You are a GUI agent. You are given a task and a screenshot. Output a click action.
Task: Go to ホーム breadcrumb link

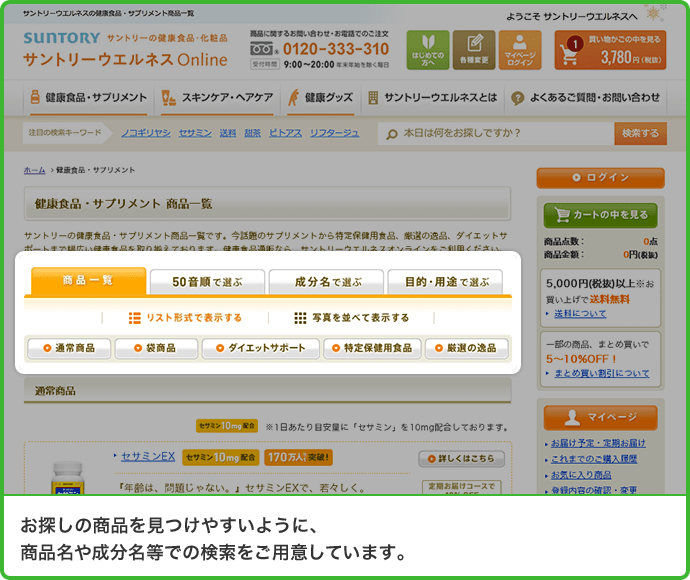[x=34, y=170]
